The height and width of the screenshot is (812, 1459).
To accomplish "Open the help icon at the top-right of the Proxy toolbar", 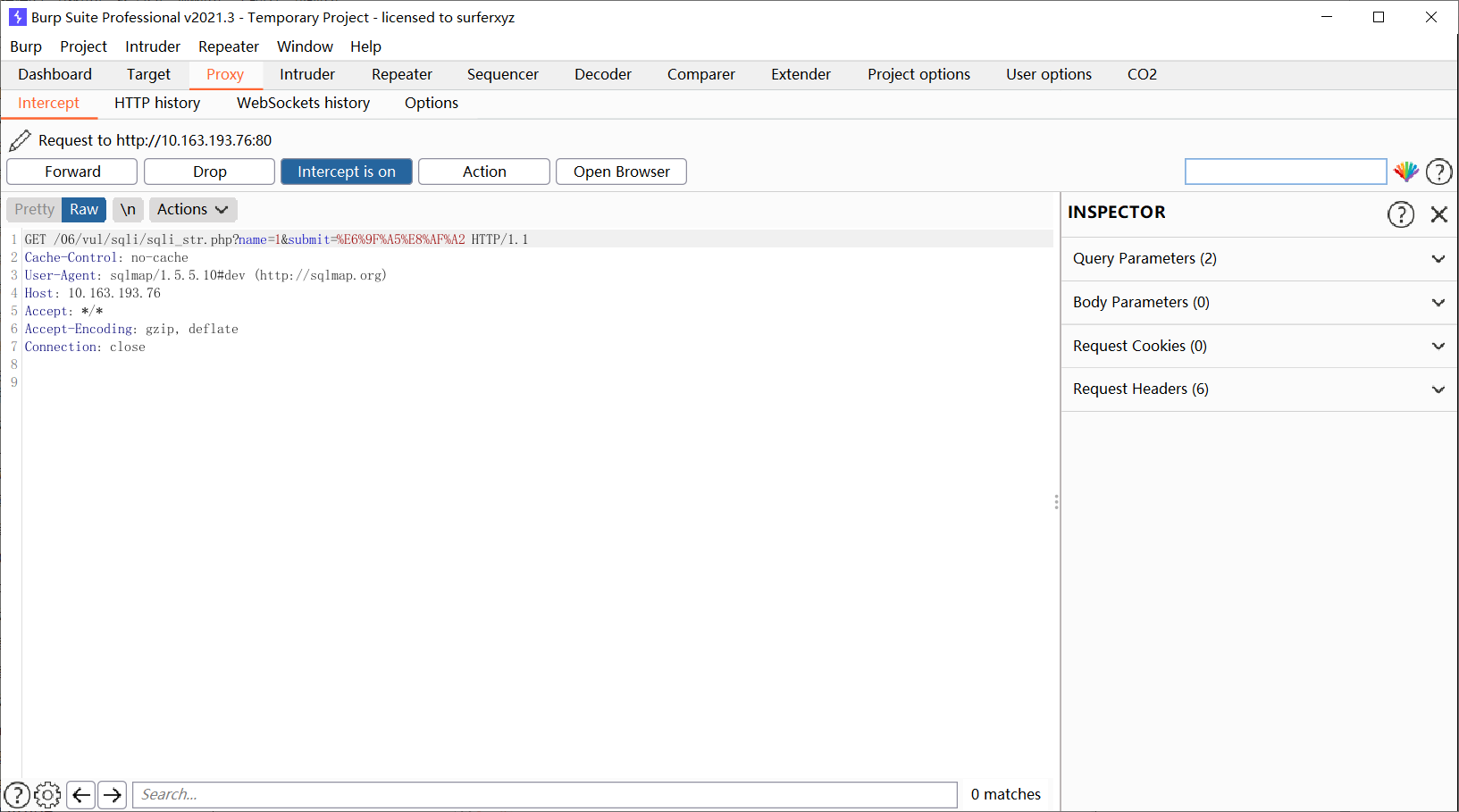I will click(x=1438, y=172).
